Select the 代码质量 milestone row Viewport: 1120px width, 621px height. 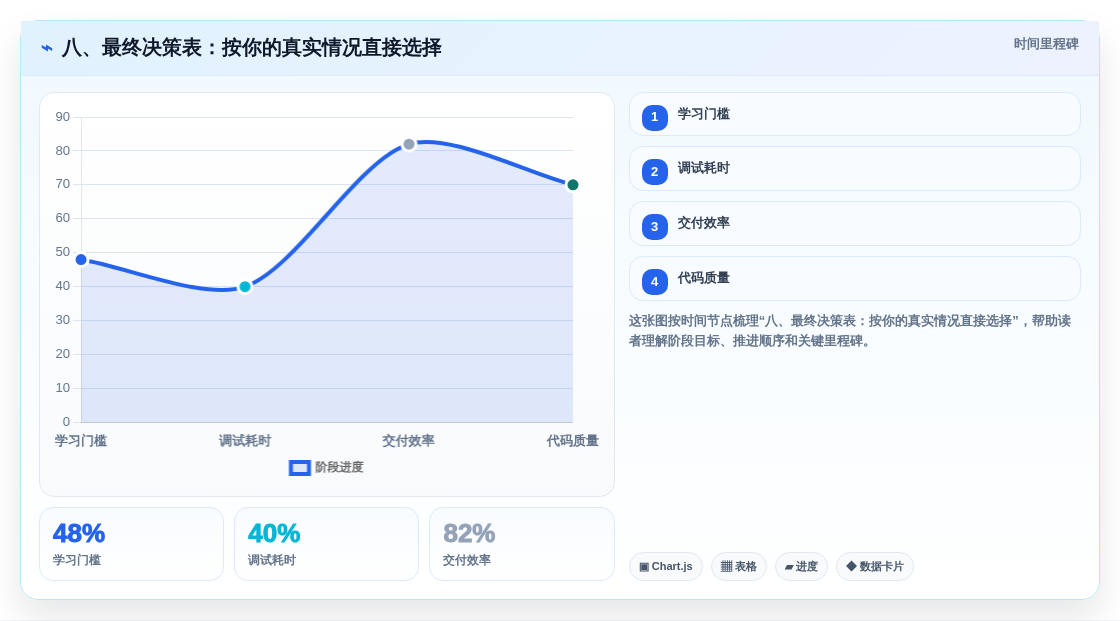tap(854, 279)
